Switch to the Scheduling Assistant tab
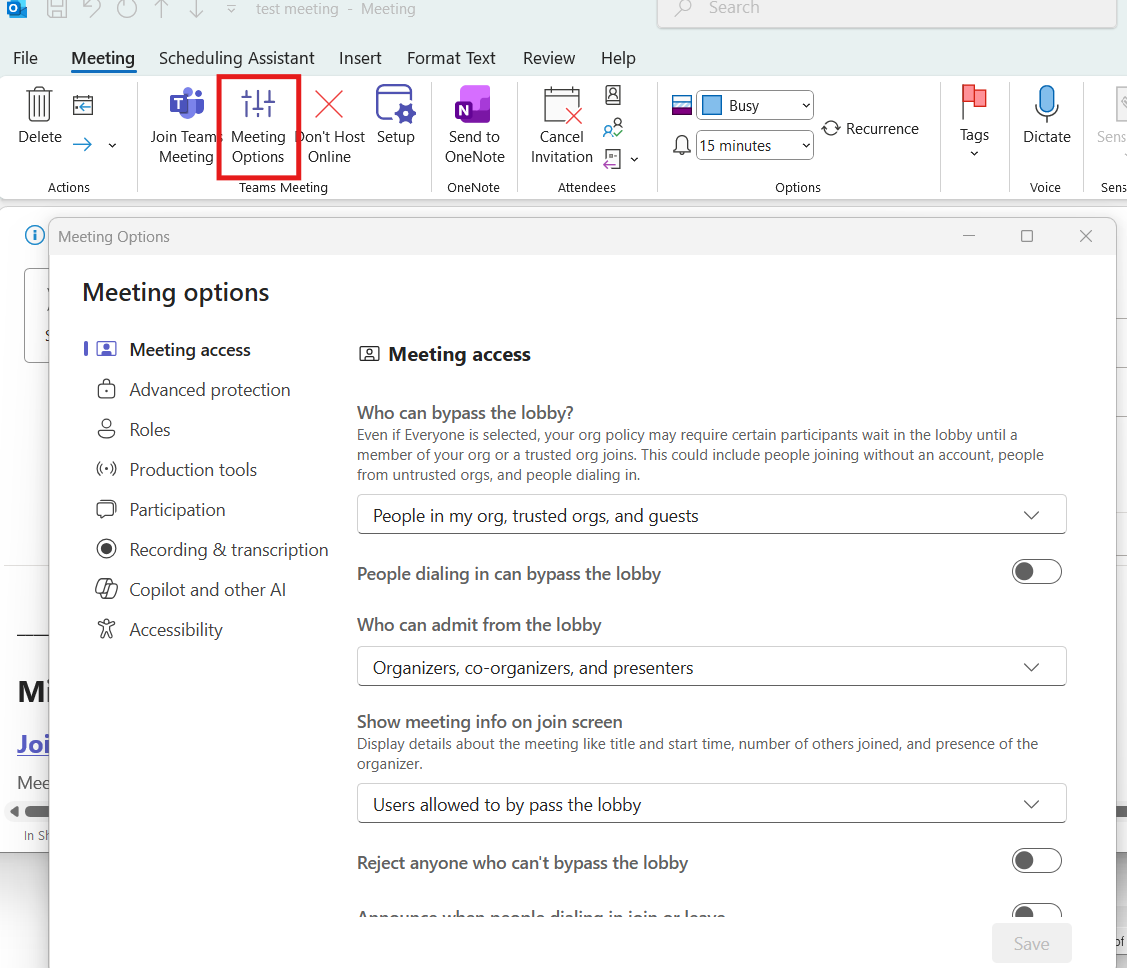Screen dimensions: 1127x968 coord(236,58)
